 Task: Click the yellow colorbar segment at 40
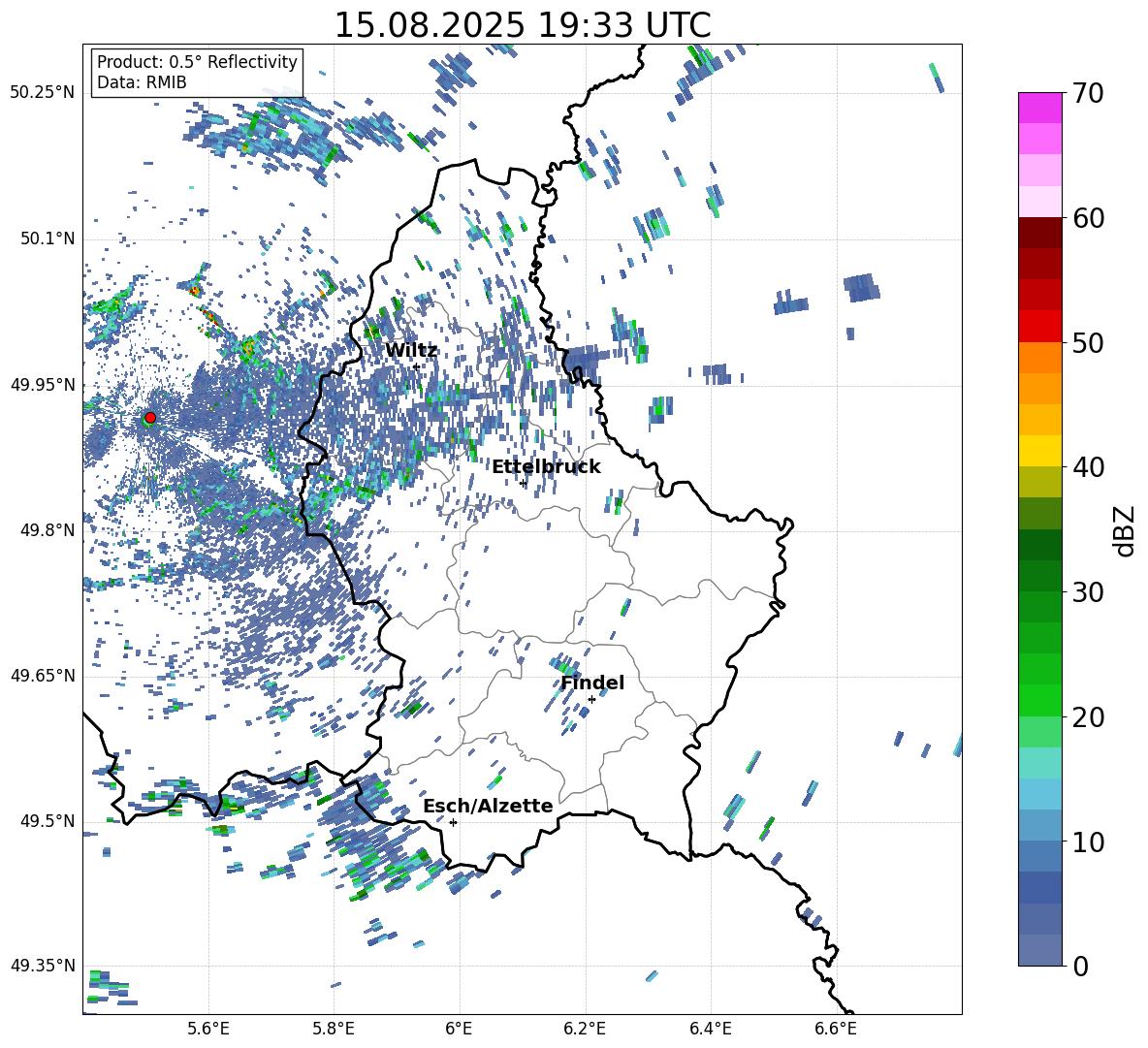pyautogui.click(x=1039, y=452)
